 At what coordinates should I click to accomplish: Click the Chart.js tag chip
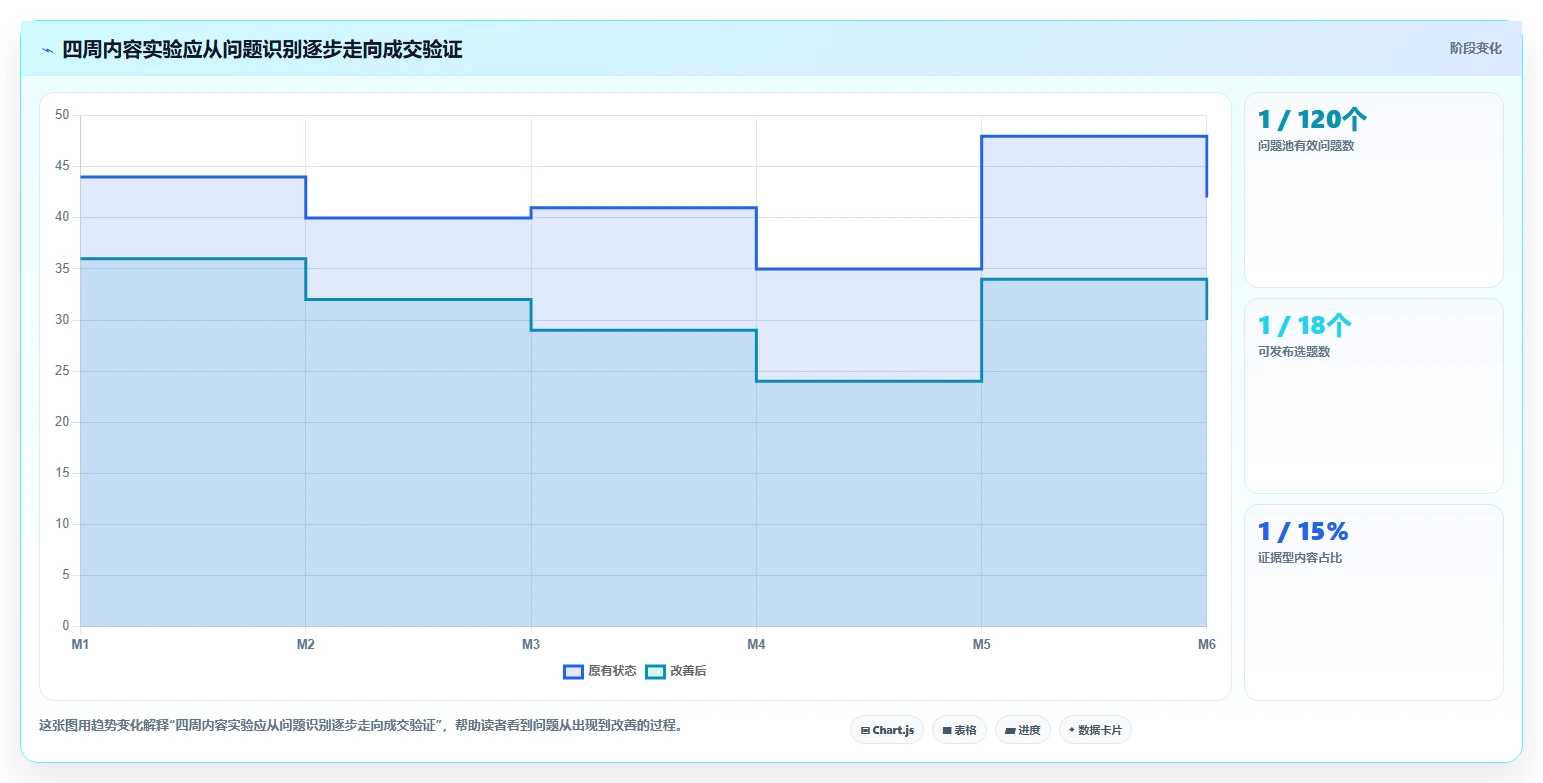point(887,730)
